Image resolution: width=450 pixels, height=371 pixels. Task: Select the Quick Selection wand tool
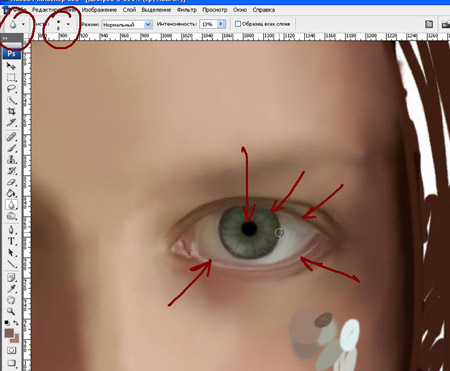pos(11,100)
